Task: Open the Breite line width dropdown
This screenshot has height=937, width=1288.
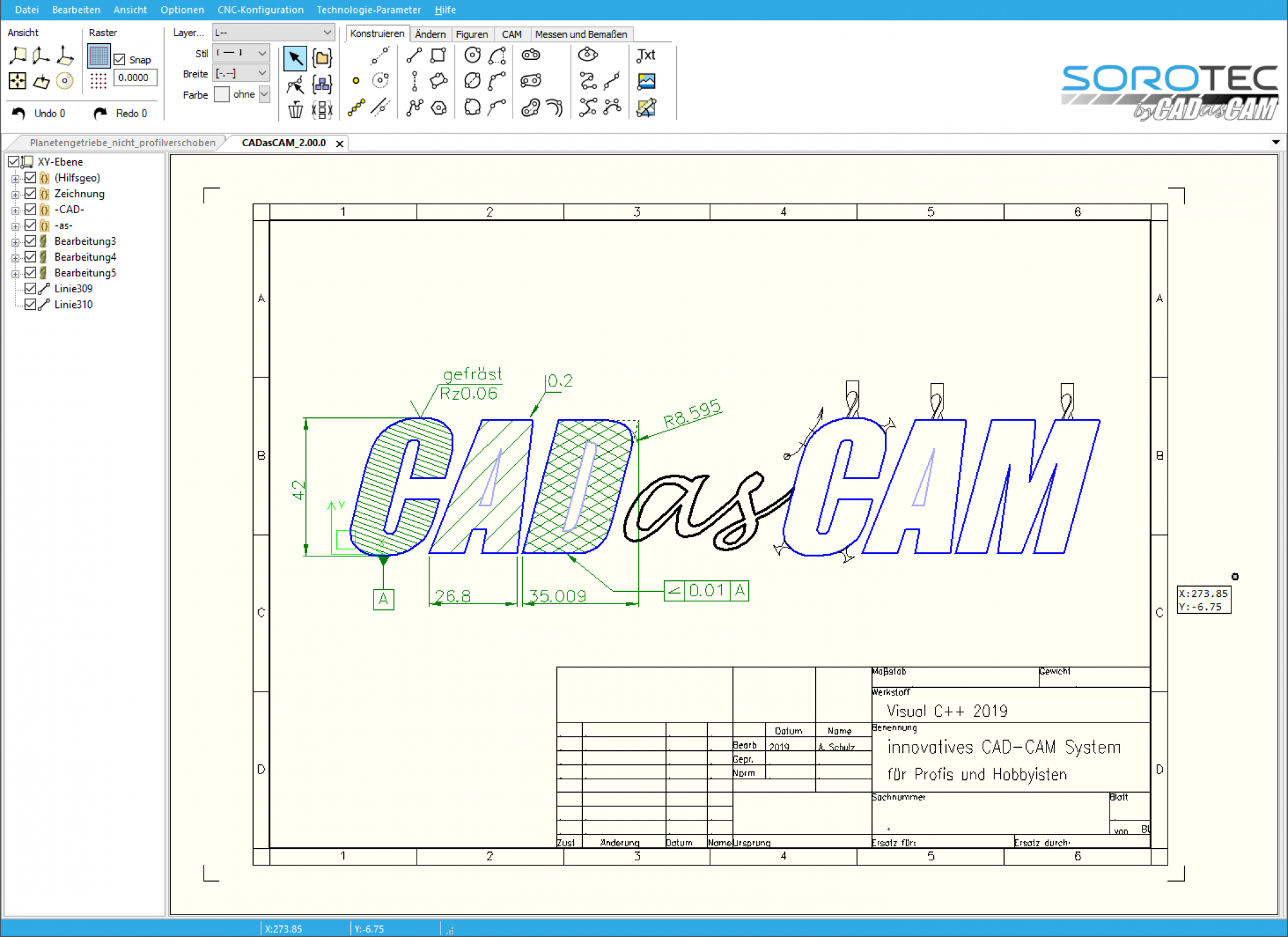Action: [241, 73]
